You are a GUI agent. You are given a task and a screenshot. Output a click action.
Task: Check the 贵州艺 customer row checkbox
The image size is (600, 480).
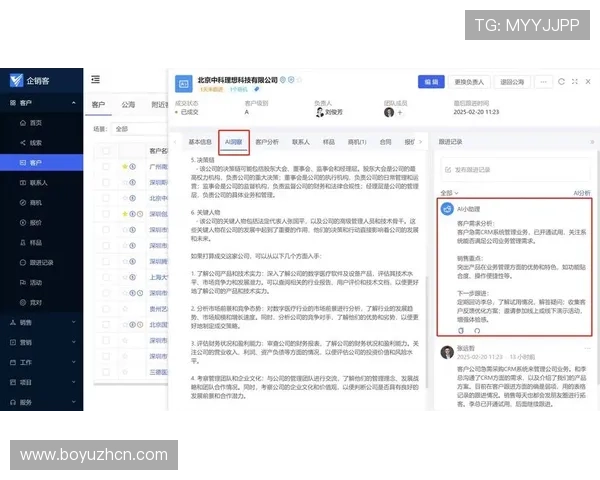coord(106,309)
